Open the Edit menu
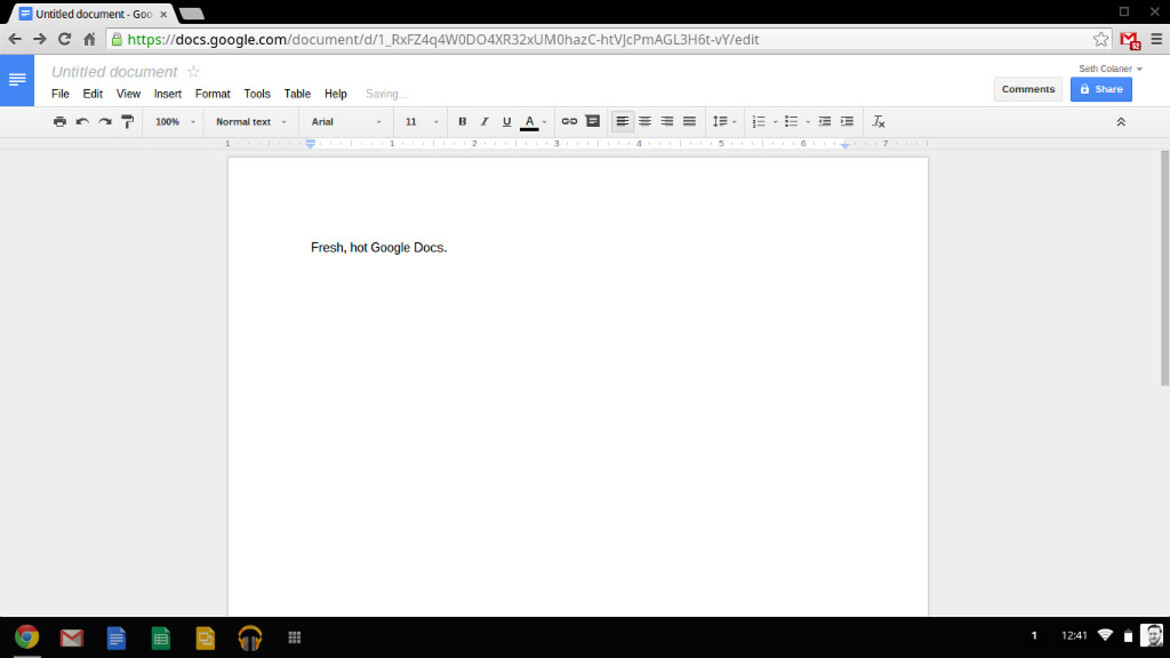 click(x=93, y=94)
